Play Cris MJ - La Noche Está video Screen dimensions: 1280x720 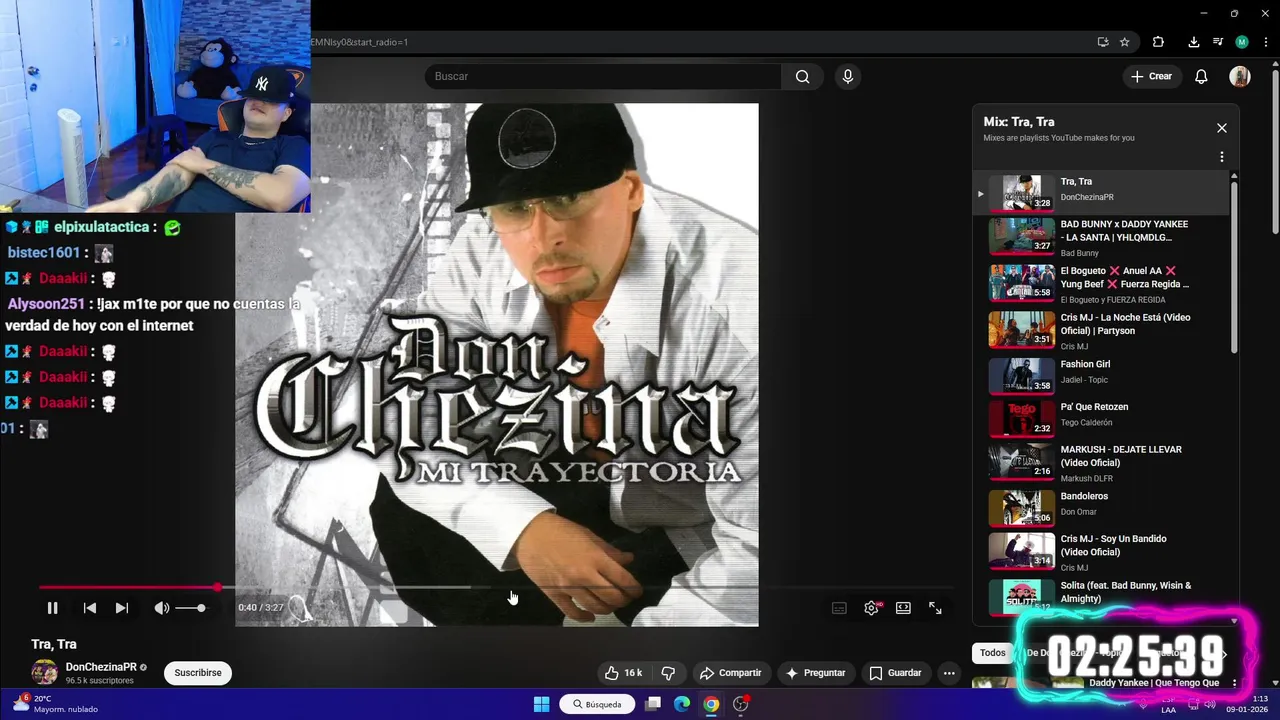click(x=1100, y=331)
